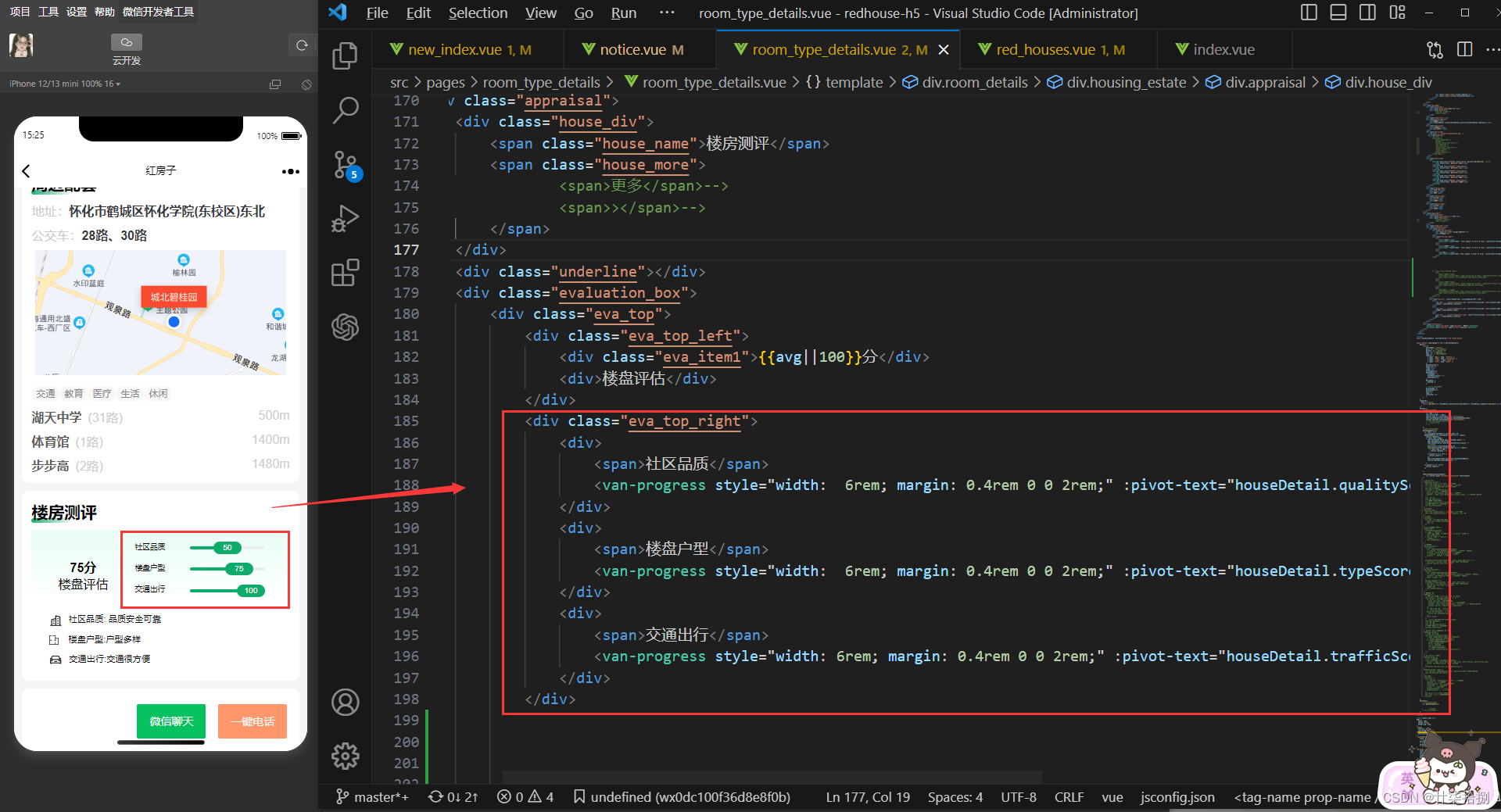Open the Edit menu
This screenshot has height=812, width=1501.
click(418, 13)
